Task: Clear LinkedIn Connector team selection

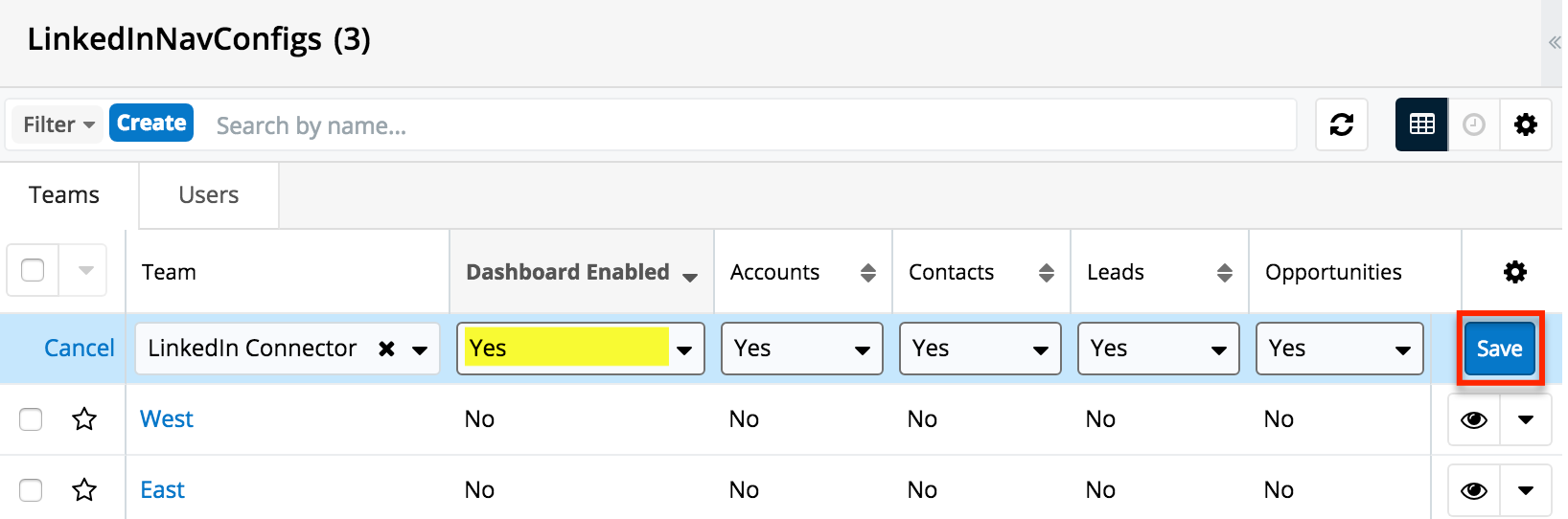Action: click(x=387, y=349)
